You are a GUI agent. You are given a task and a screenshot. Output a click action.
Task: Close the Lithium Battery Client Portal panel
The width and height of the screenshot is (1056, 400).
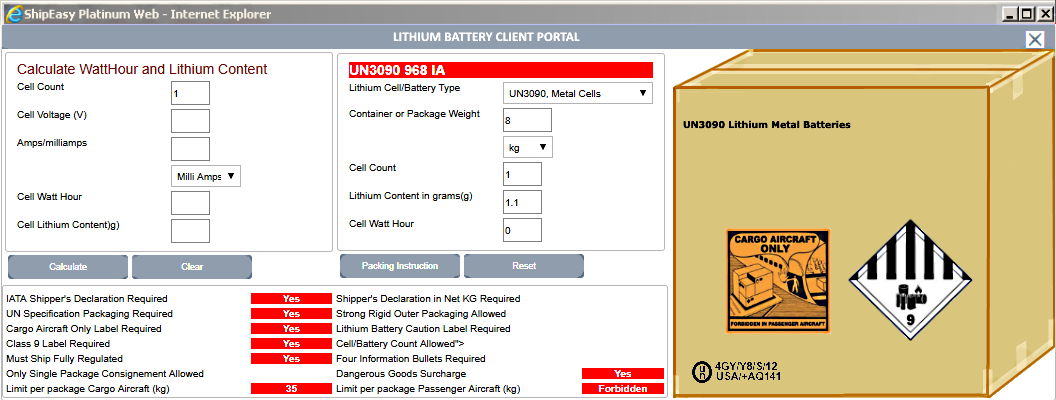[1035, 39]
